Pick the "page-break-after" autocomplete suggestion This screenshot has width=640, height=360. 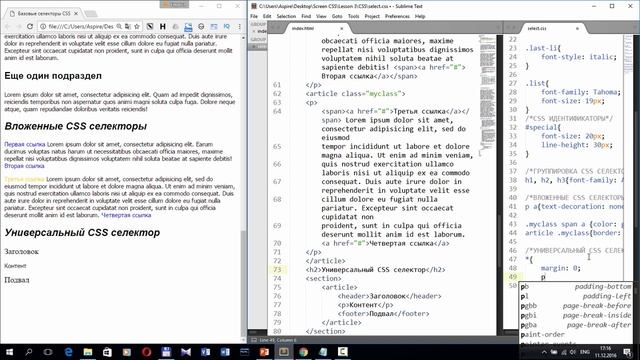[576, 325]
